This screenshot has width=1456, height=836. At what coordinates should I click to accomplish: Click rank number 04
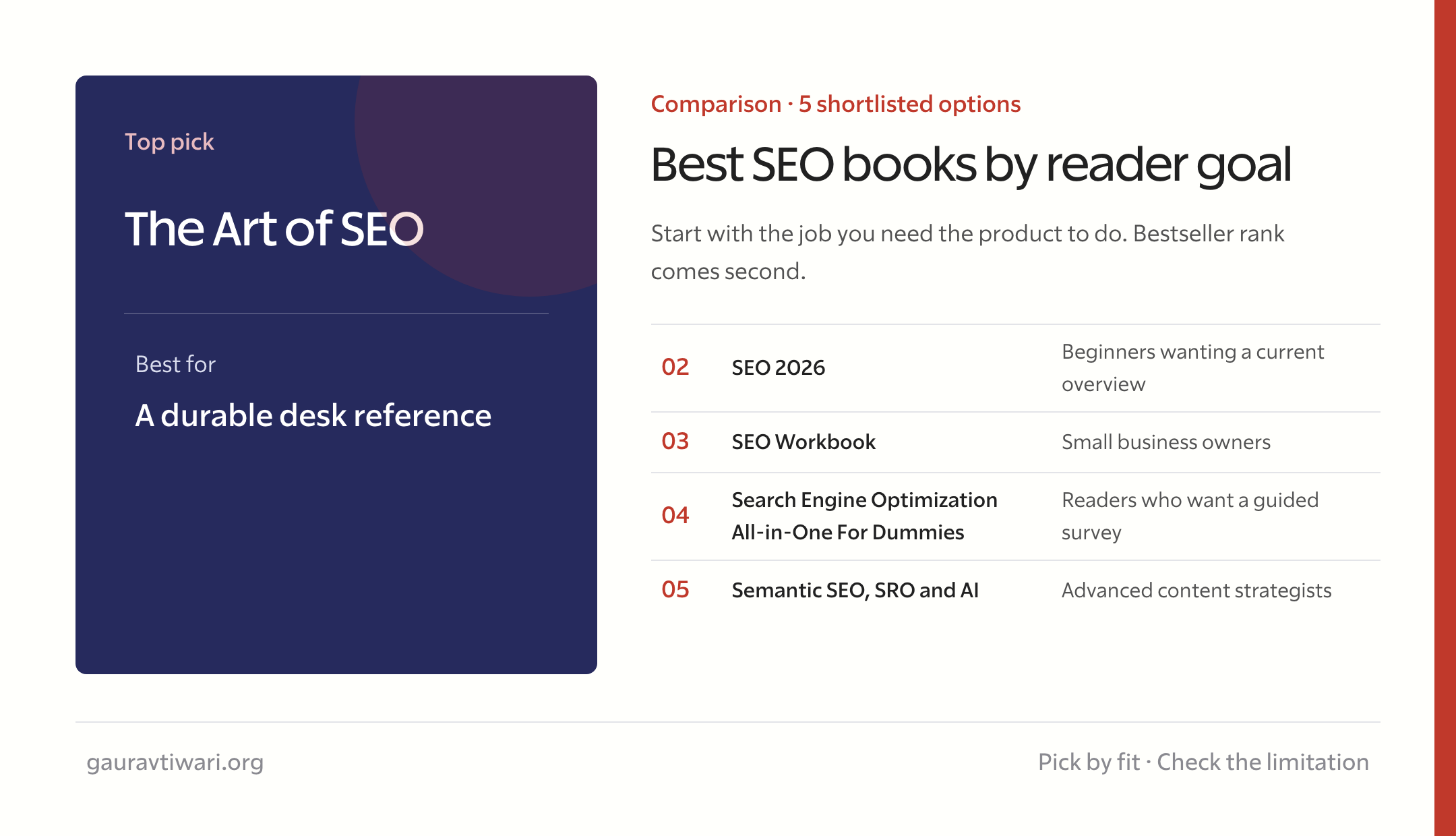point(675,516)
